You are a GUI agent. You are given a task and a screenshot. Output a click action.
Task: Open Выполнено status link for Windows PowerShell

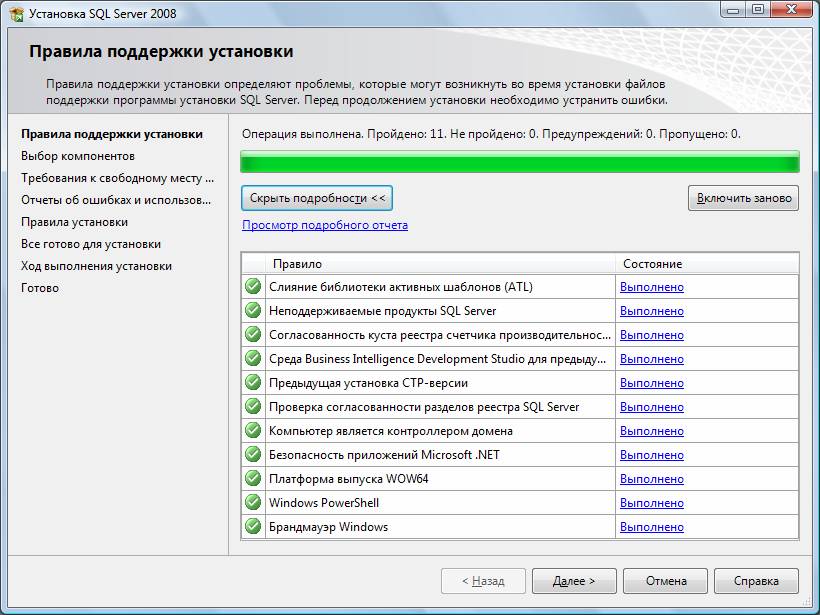click(x=652, y=503)
